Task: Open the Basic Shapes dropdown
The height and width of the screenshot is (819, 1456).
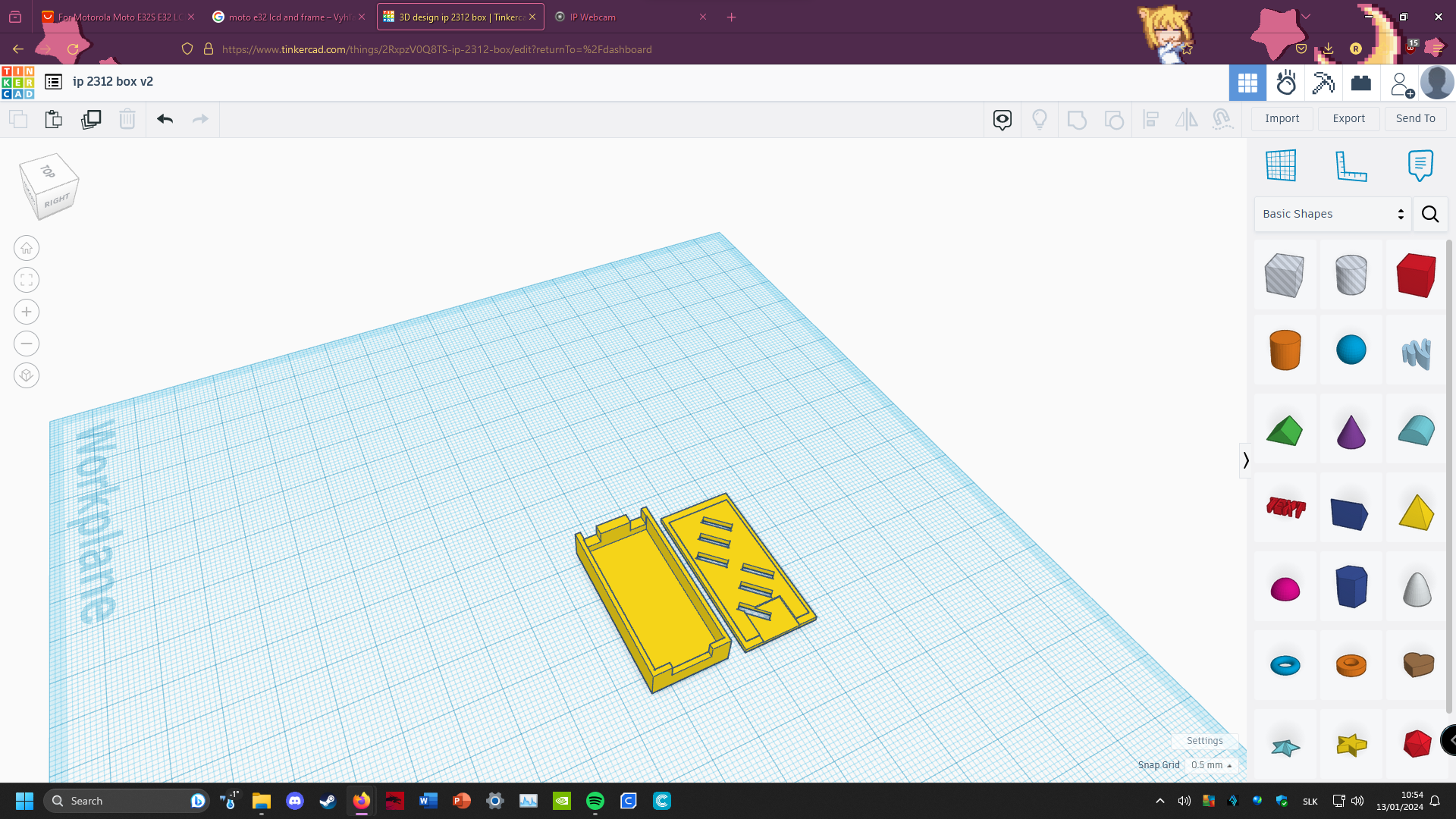Action: pos(1332,214)
